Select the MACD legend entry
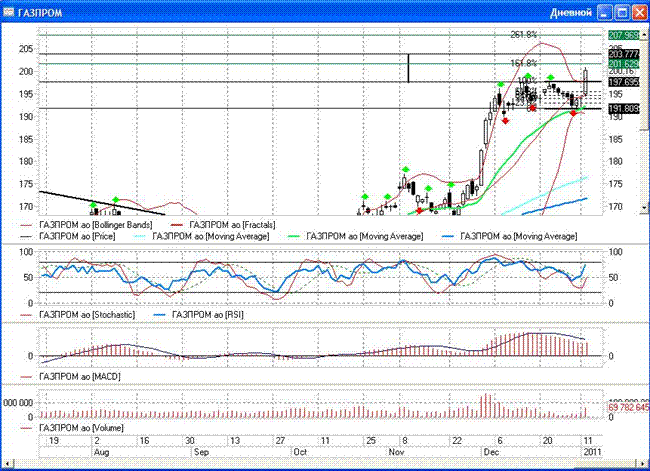This screenshot has width=650, height=471. click(70, 376)
